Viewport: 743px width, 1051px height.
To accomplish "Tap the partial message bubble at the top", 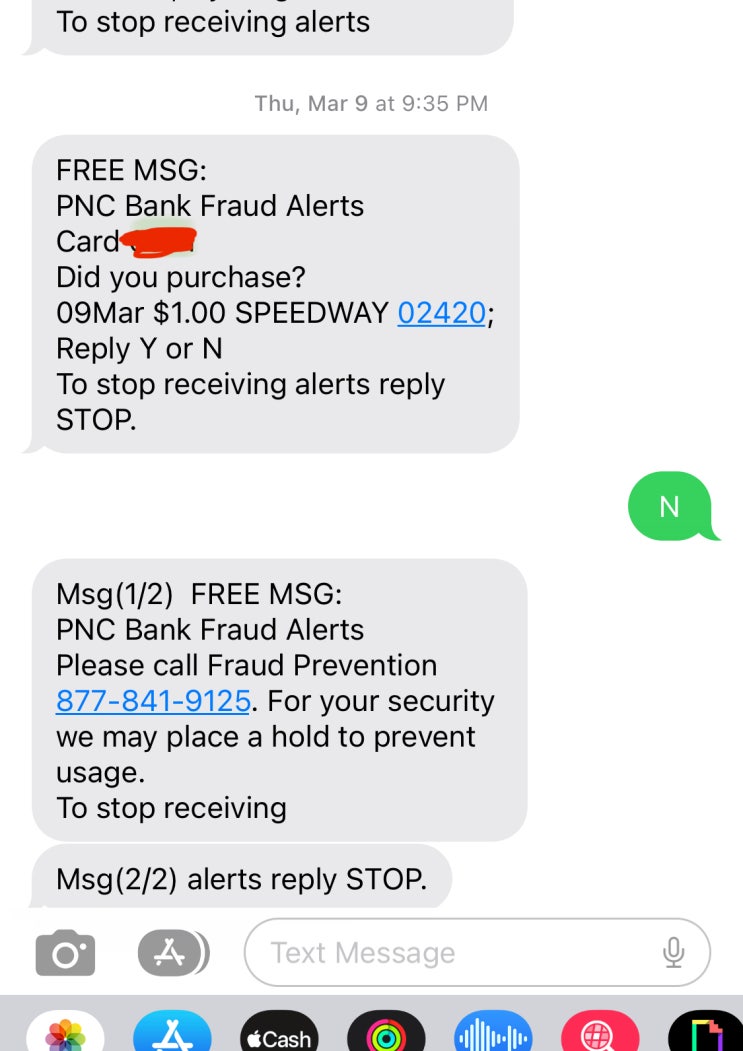I will 270,25.
